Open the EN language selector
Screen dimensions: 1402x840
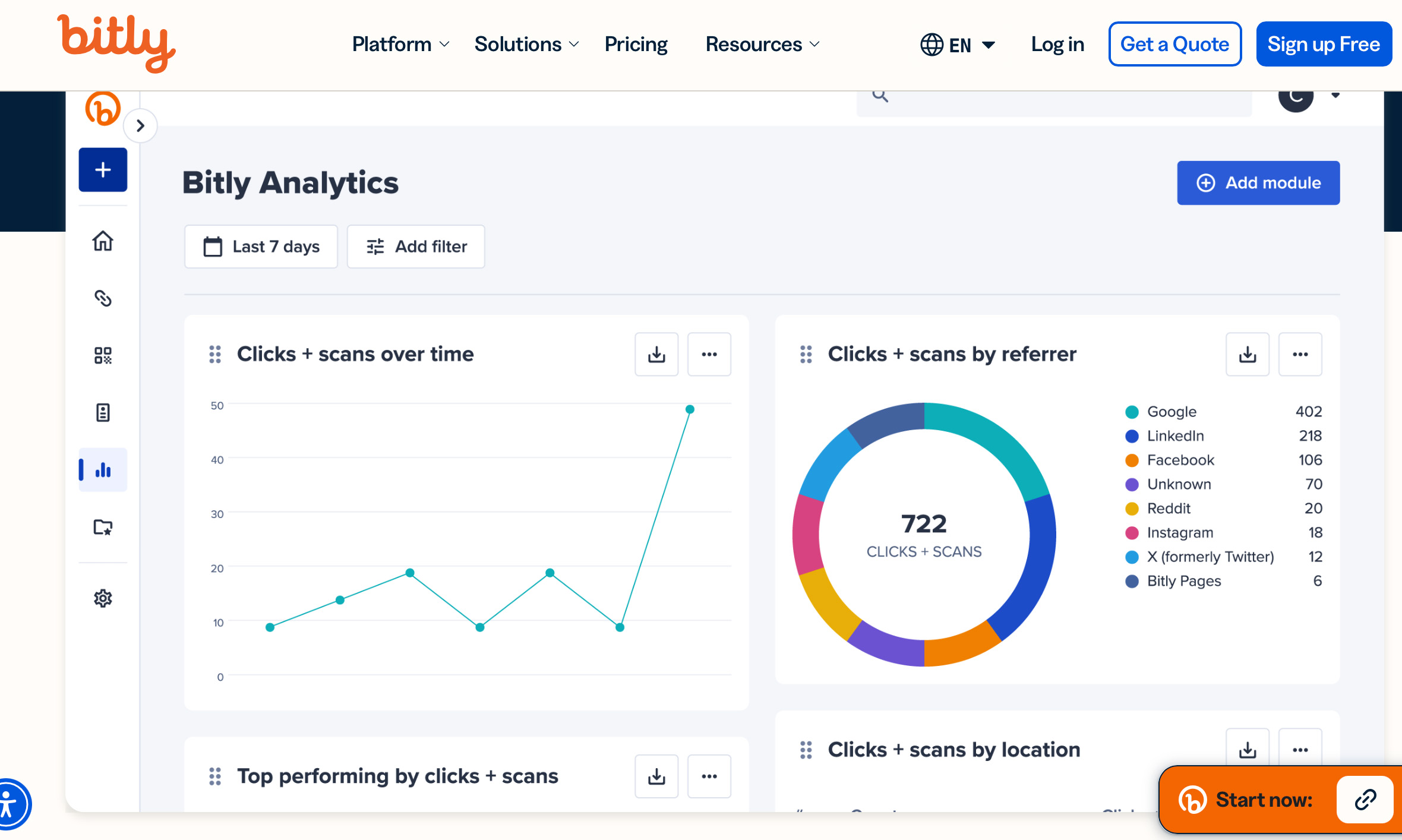958,45
